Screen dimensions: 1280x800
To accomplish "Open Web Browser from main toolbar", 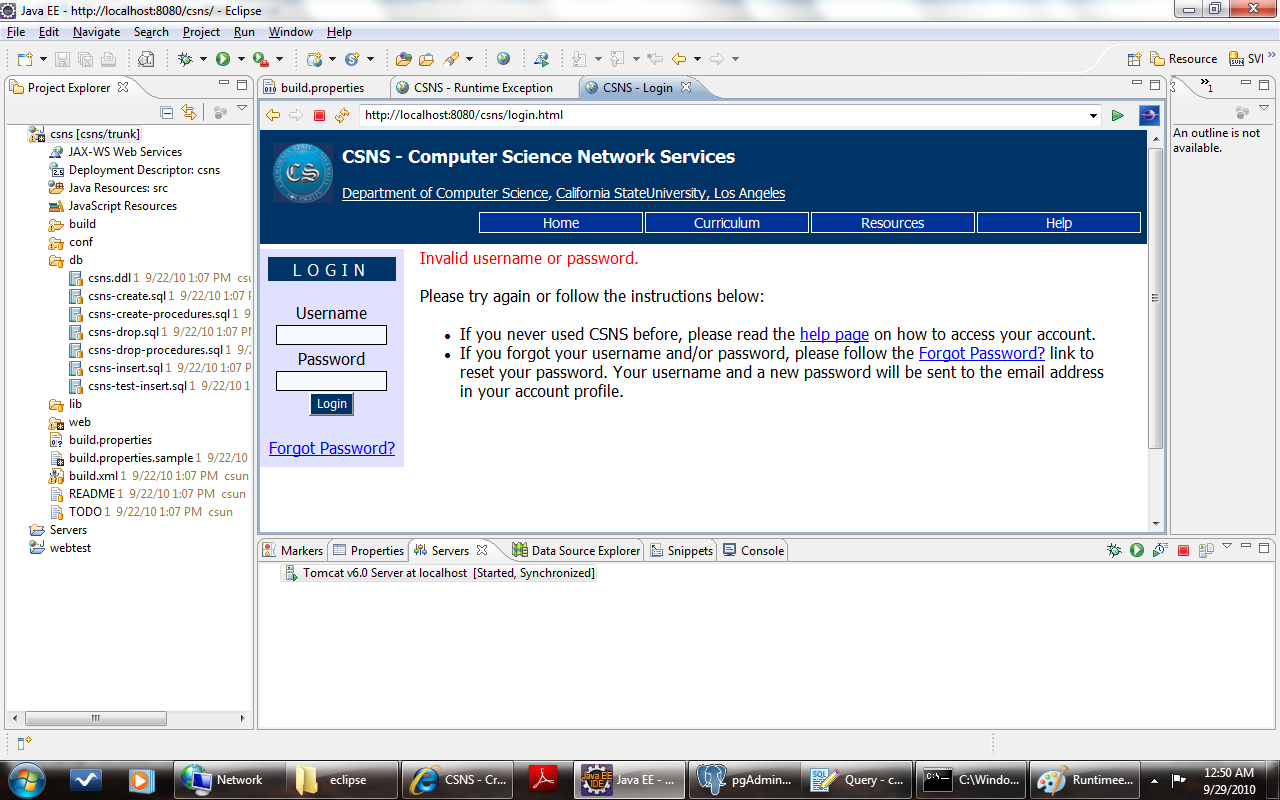I will coord(503,59).
